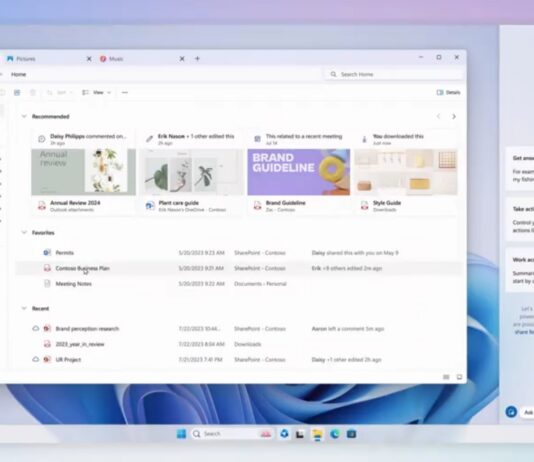Click Word icon beside Plant care guide

[150, 206]
